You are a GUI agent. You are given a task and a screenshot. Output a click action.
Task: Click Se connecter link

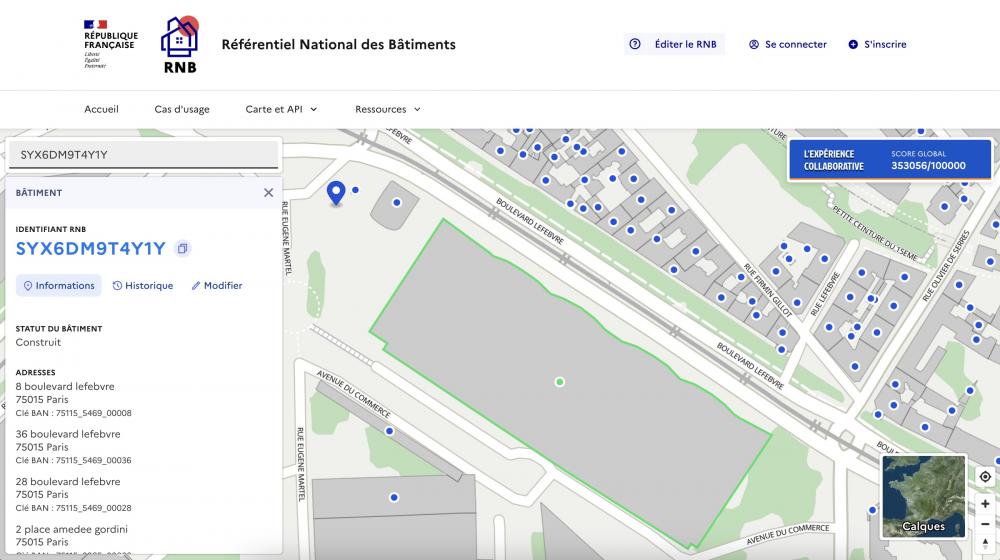[788, 44]
